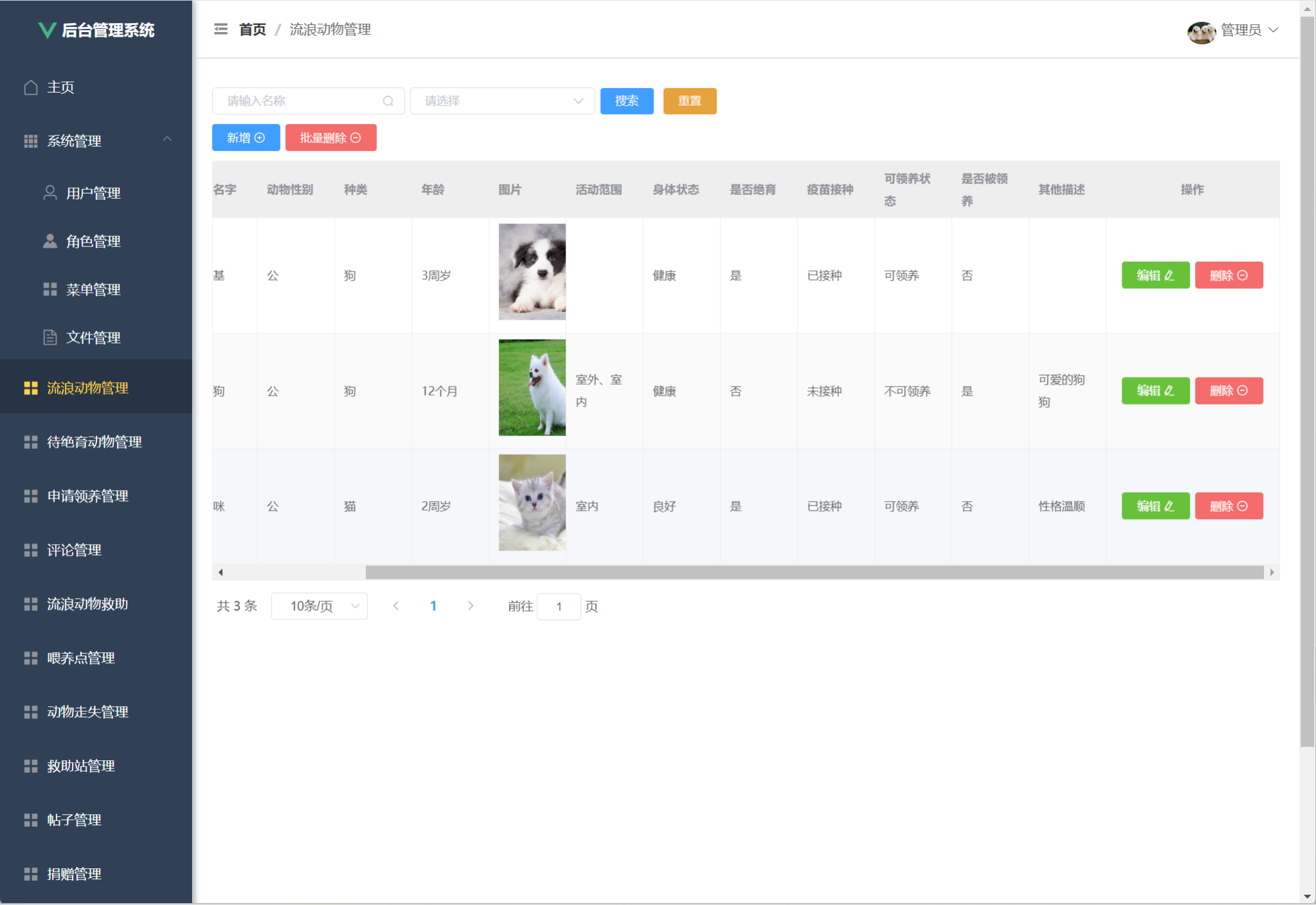Click the hamburger sidebar collapse icon
This screenshot has width=1316, height=905.
tap(221, 29)
